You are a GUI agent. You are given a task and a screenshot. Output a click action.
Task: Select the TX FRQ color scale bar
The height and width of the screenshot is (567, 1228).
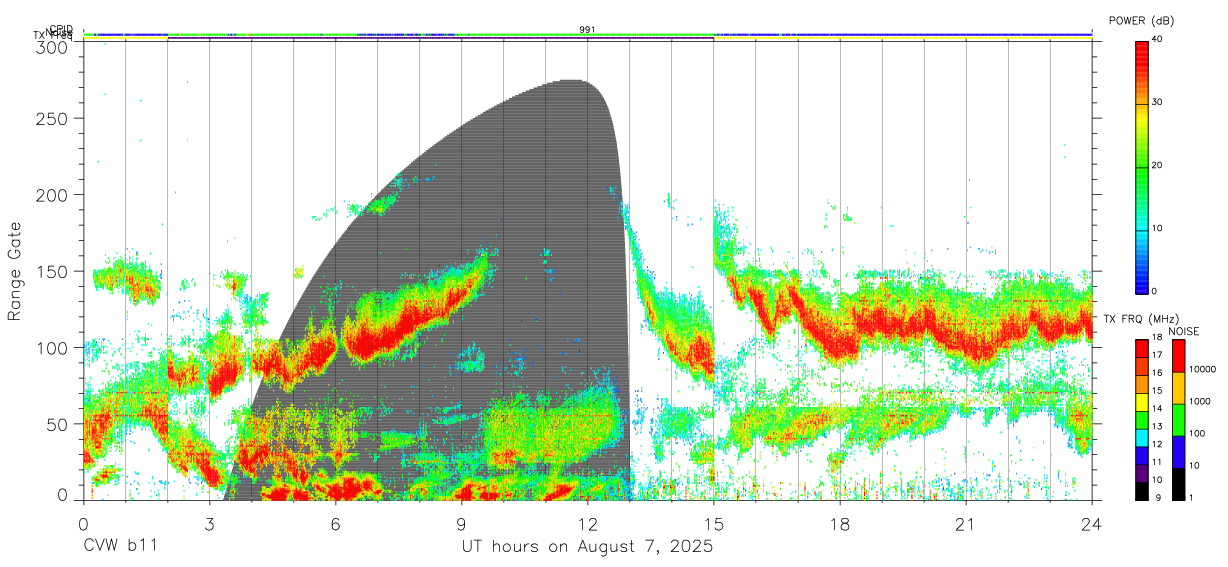[x=1141, y=420]
